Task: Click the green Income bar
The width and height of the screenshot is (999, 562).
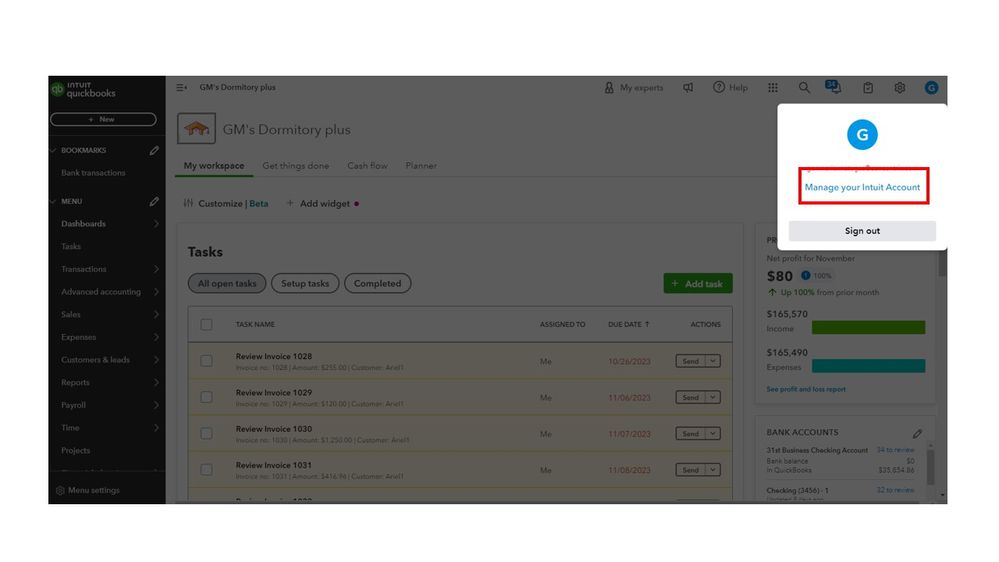Action: [x=868, y=327]
